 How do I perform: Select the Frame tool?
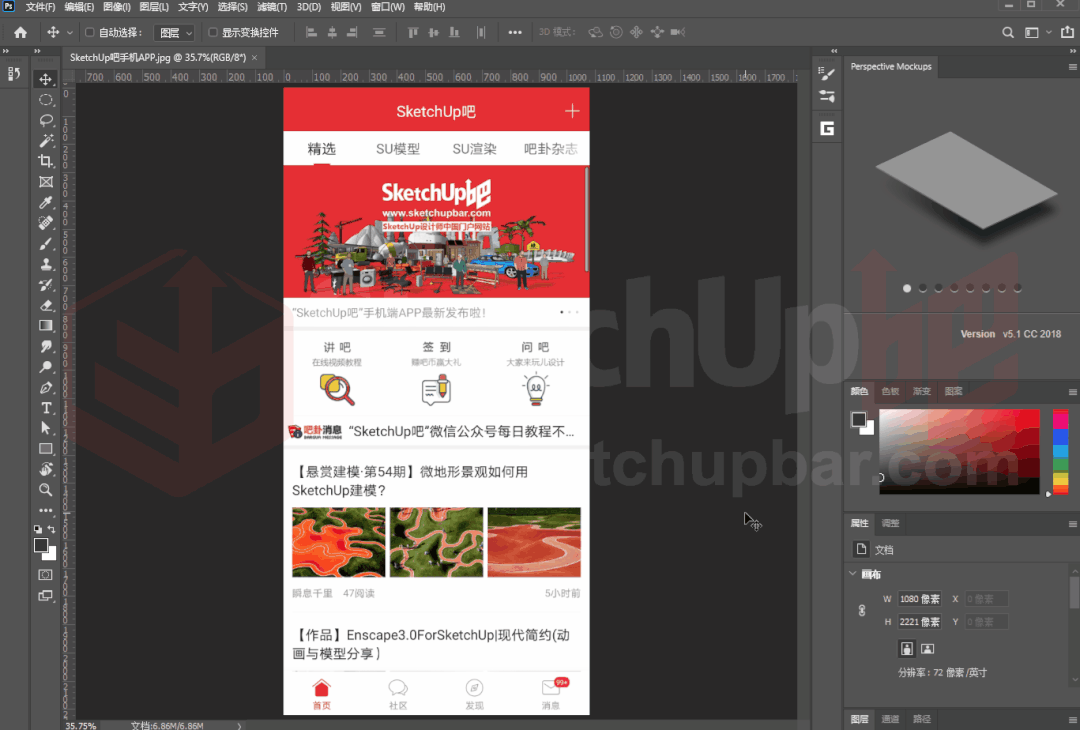coord(45,182)
